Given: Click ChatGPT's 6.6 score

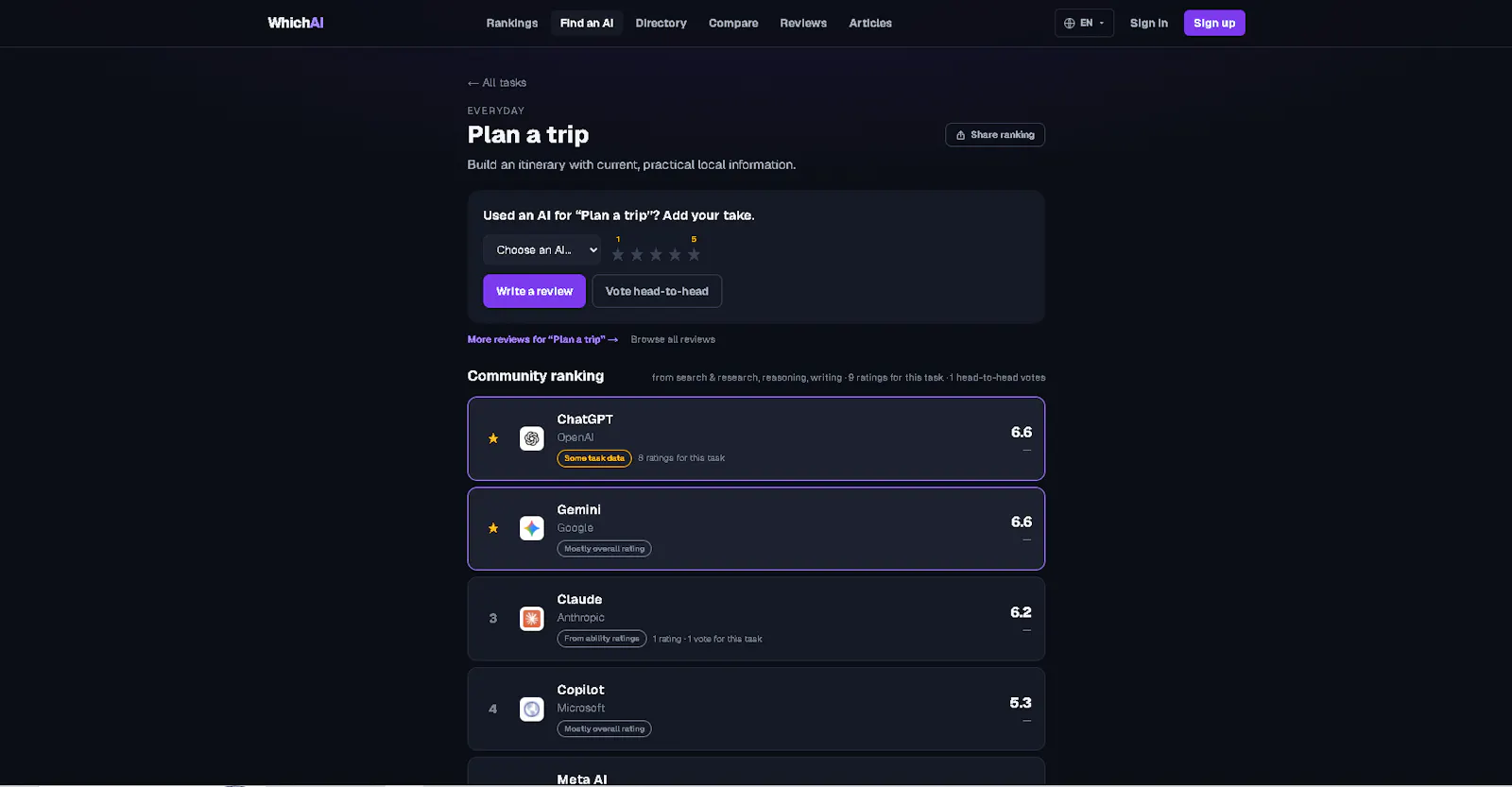Looking at the screenshot, I should tap(1022, 432).
